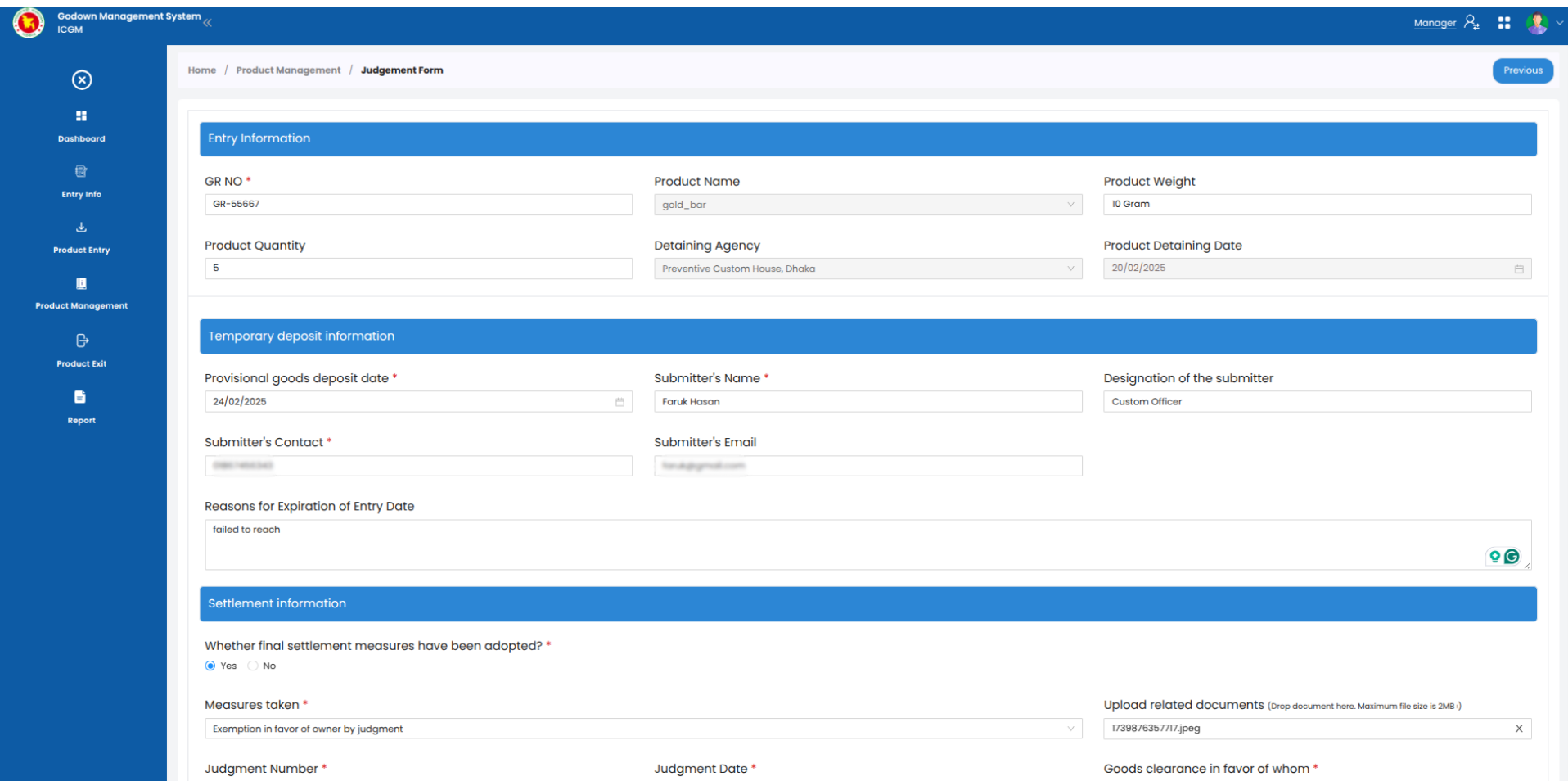Go to Product Management in sidebar

[81, 305]
